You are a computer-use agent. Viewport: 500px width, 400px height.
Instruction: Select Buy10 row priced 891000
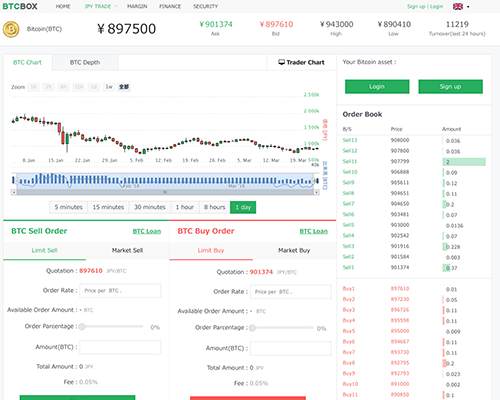[414, 384]
